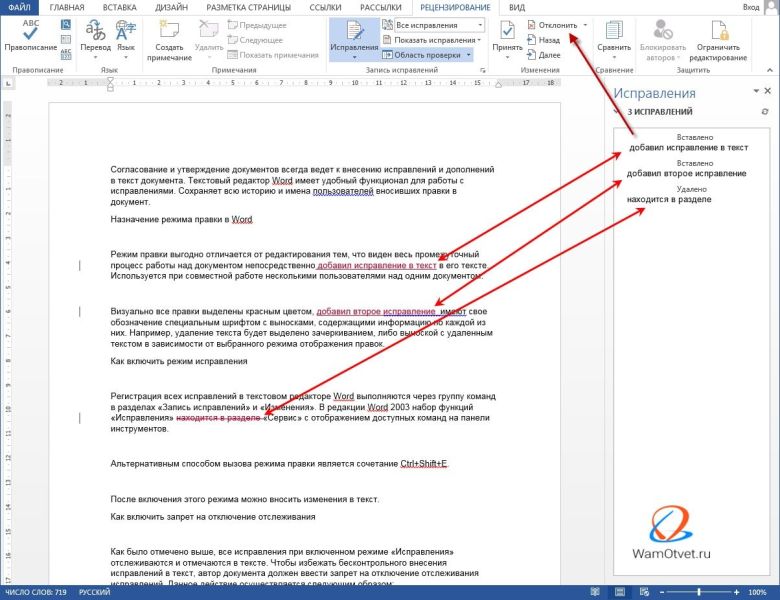
Task: Adjust the zoom slider in status bar
Action: point(699,592)
